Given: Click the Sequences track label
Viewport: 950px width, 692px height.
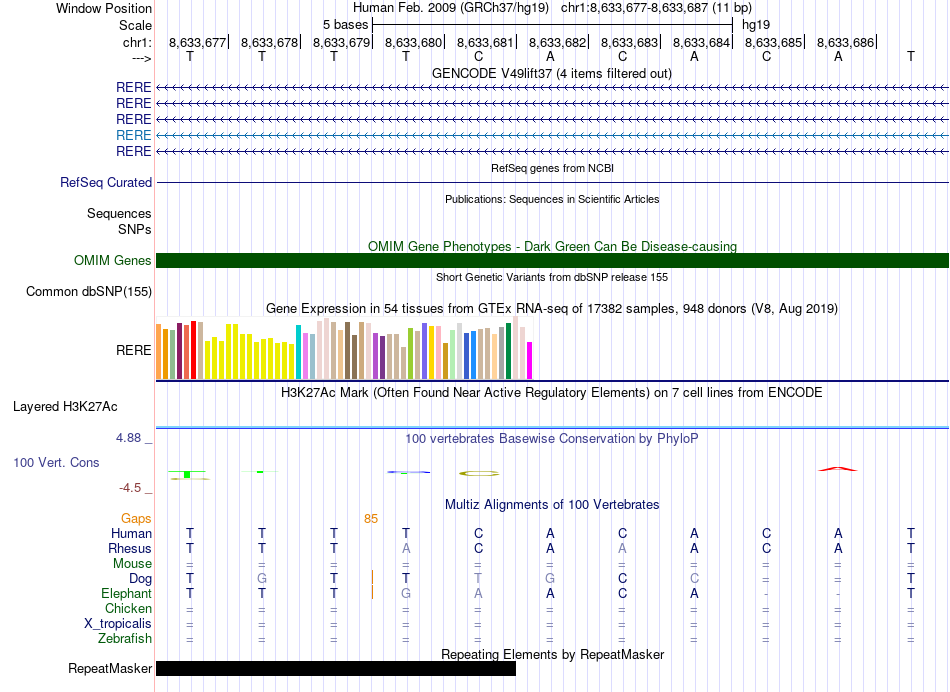Looking at the screenshot, I should (x=119, y=213).
